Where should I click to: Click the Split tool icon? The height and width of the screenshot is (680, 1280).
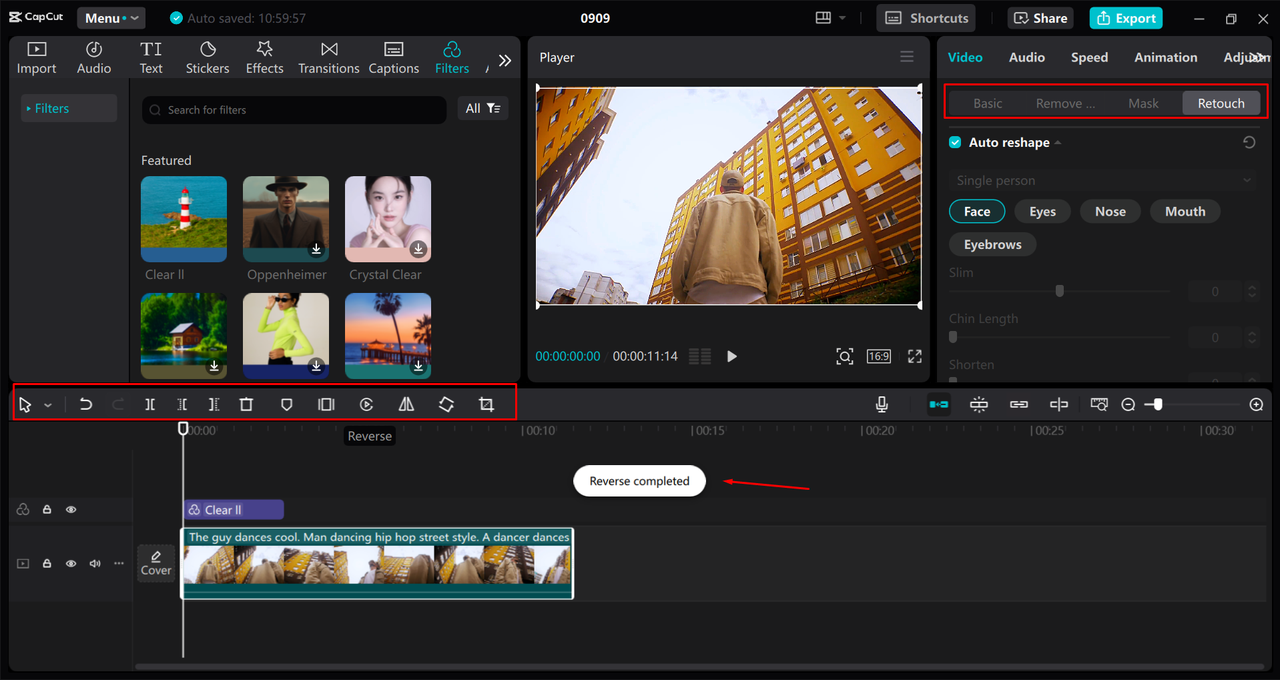click(150, 404)
